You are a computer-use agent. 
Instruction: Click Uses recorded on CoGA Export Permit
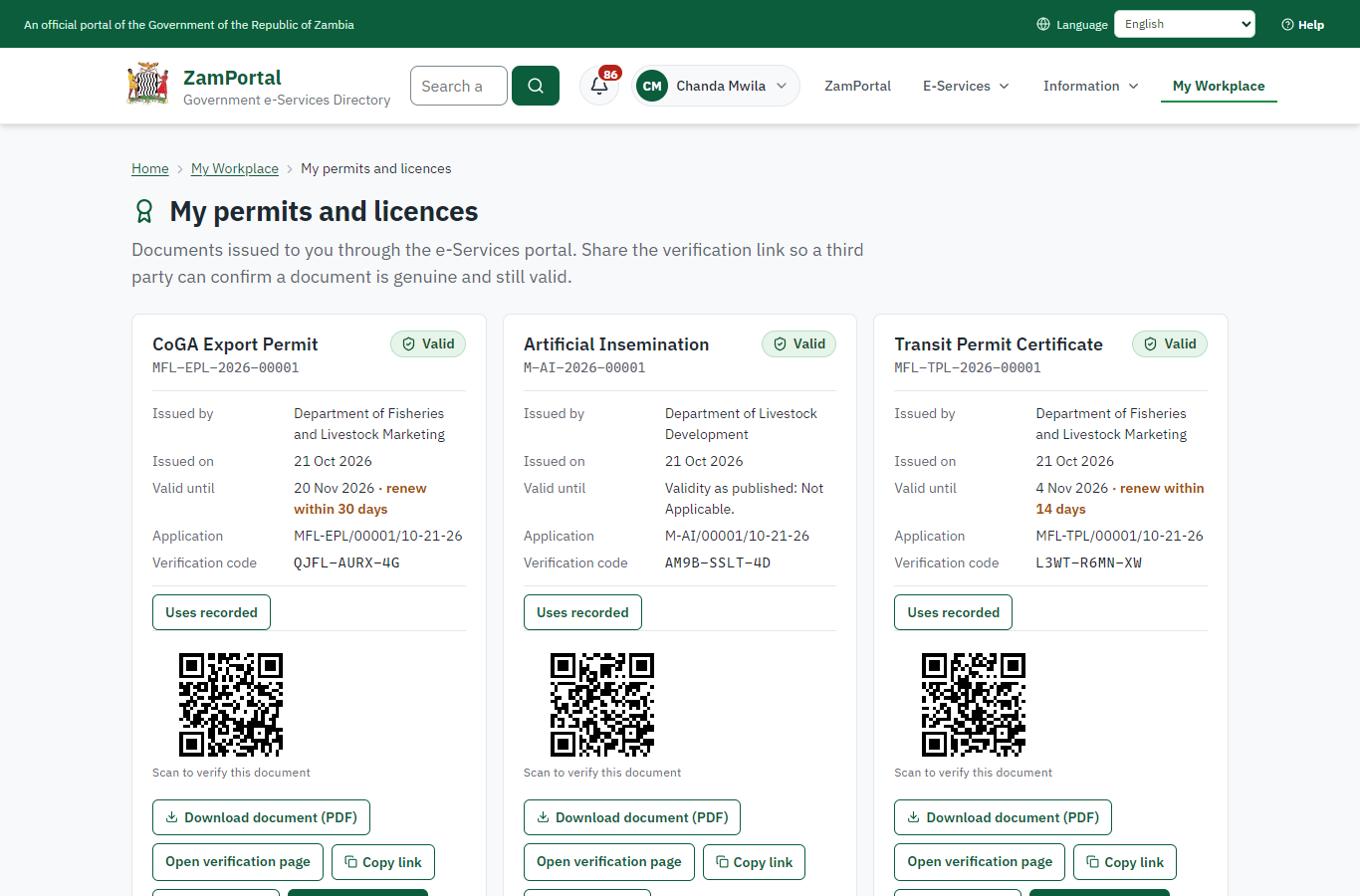(211, 612)
